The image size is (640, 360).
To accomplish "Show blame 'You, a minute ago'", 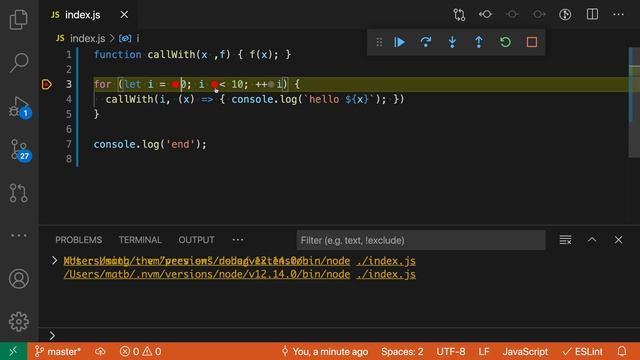I will click(x=324, y=351).
